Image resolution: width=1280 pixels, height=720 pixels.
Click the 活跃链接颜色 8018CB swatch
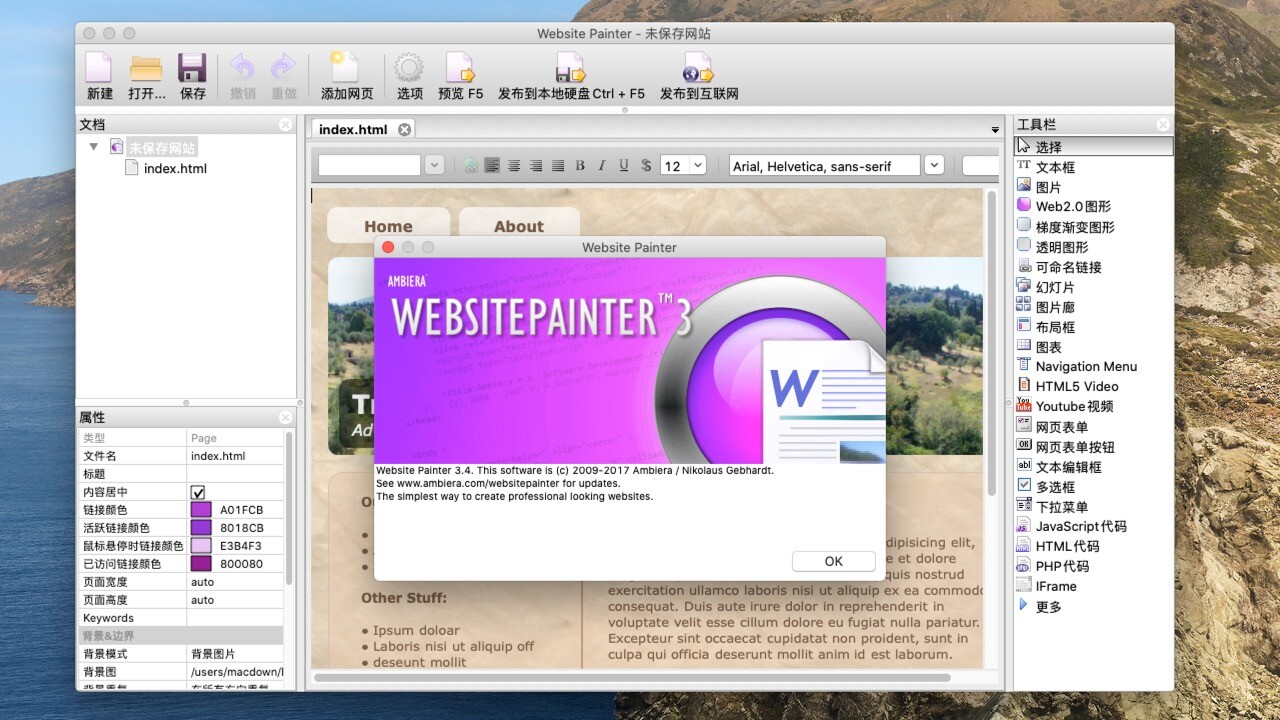click(201, 528)
